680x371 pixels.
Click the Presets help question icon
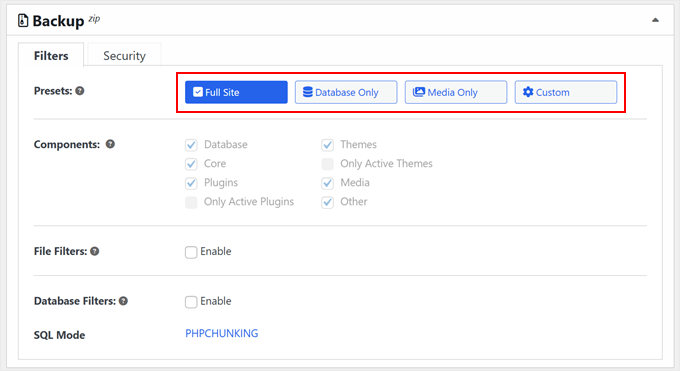(x=80, y=91)
